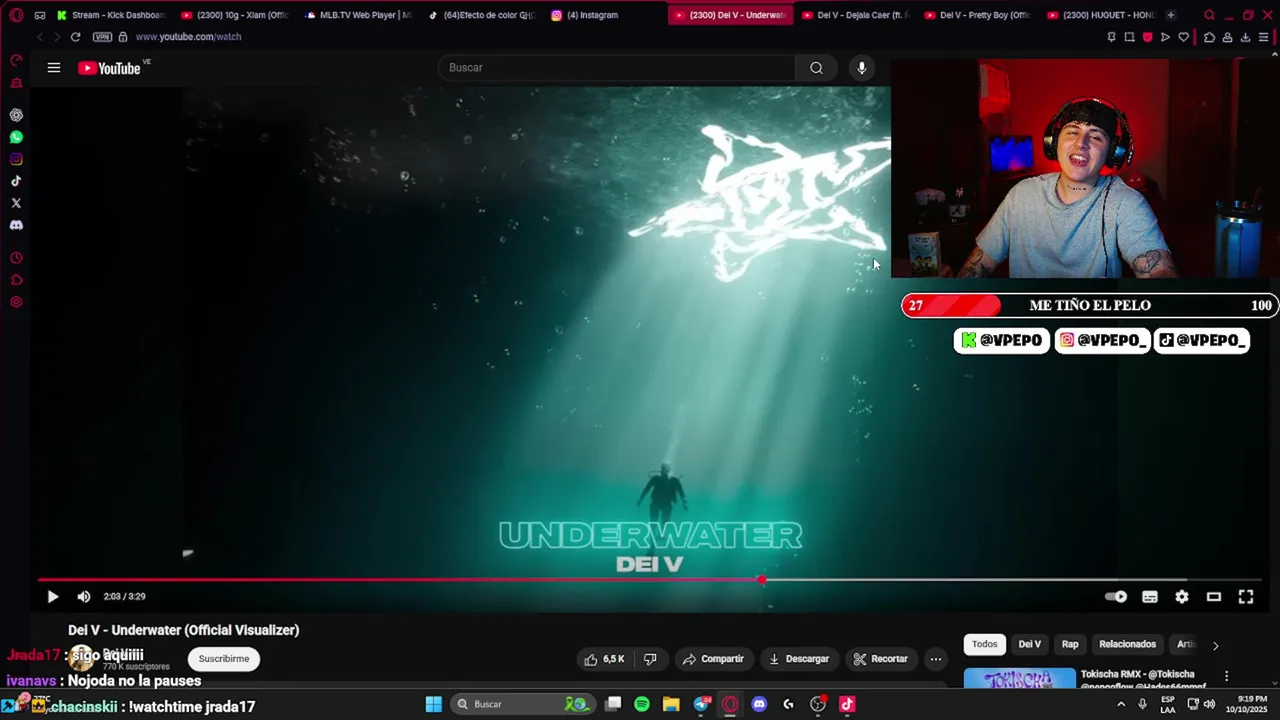Open Opera easy setup menu

click(x=1264, y=37)
